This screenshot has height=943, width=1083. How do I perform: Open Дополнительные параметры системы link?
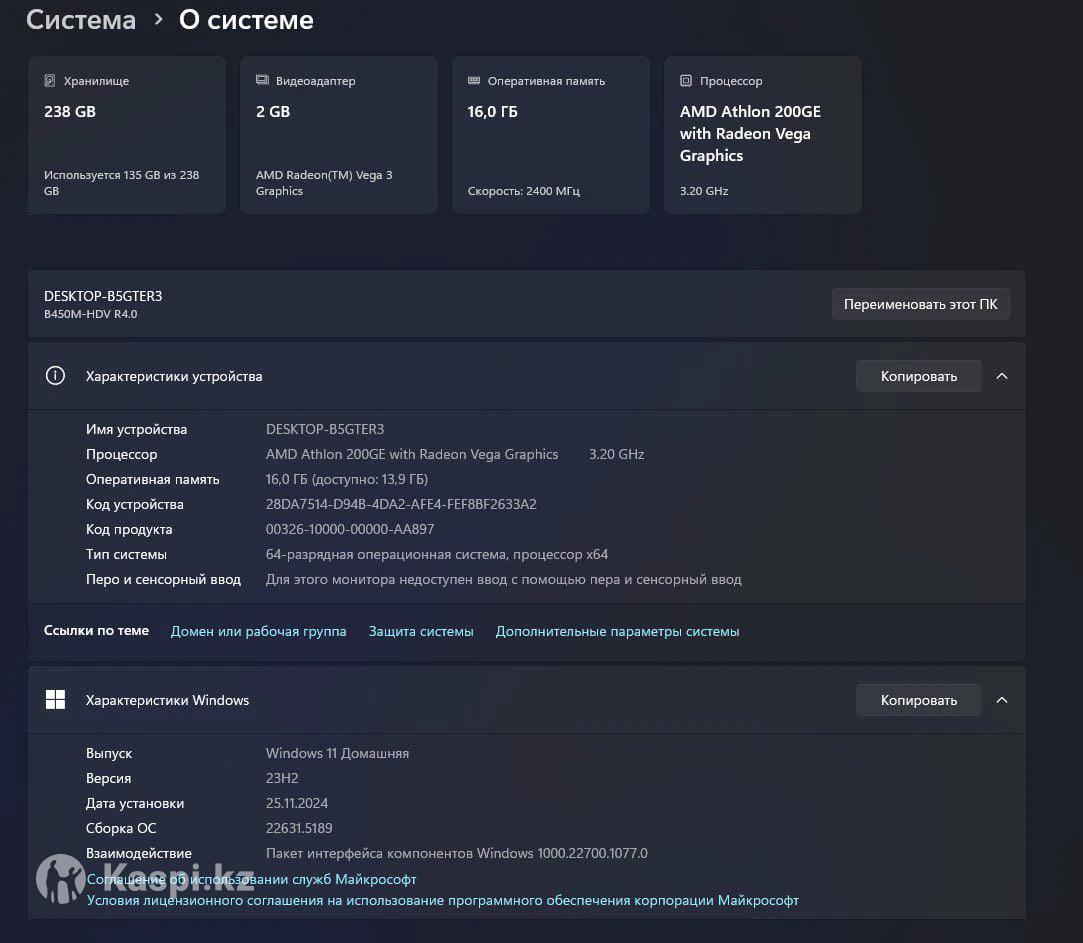617,631
